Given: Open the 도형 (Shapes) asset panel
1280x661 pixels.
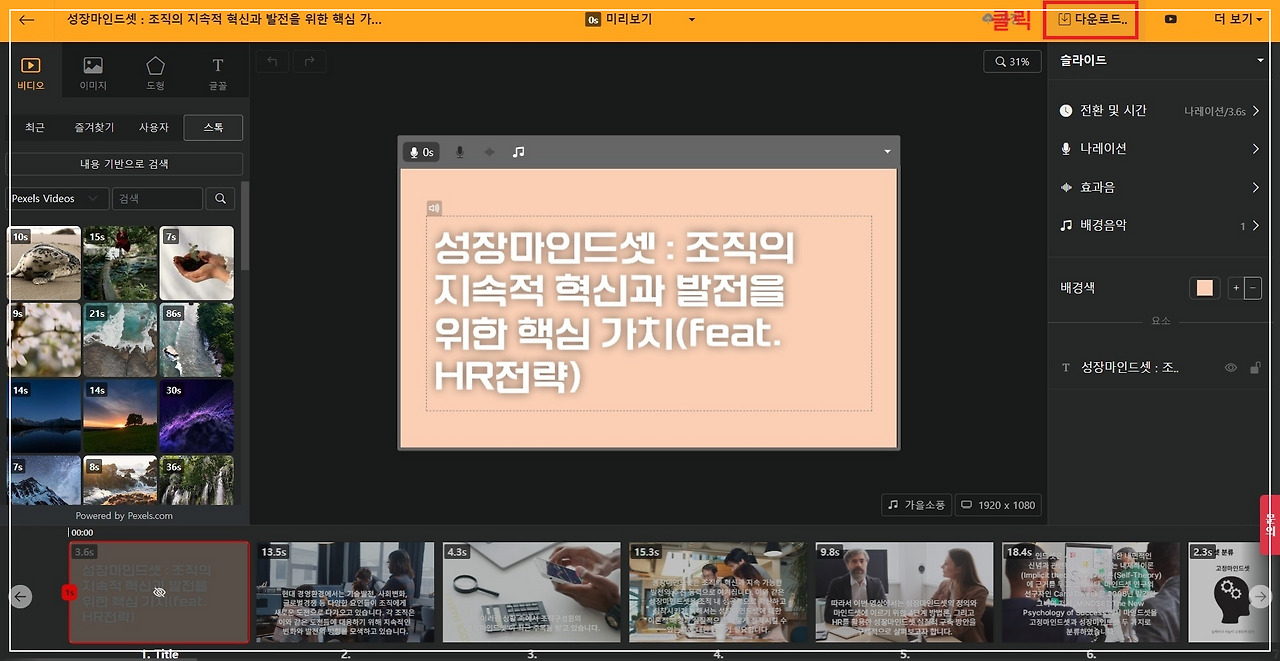Looking at the screenshot, I should pos(155,70).
